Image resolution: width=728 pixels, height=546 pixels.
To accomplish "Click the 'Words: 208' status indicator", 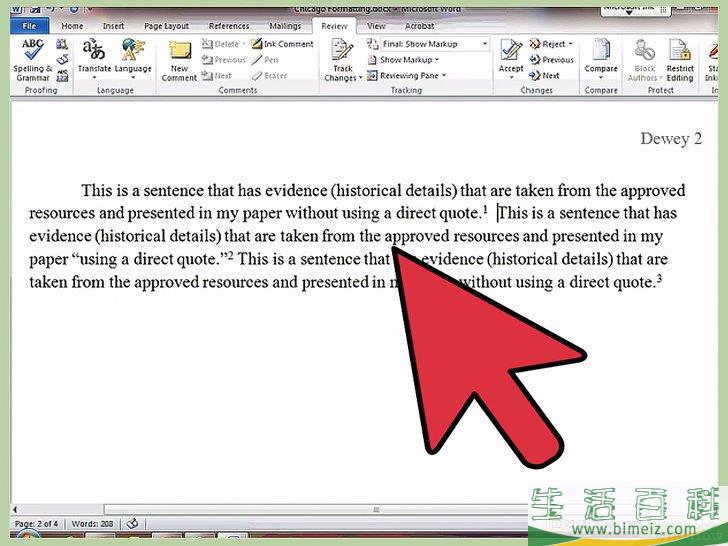I will click(x=92, y=524).
